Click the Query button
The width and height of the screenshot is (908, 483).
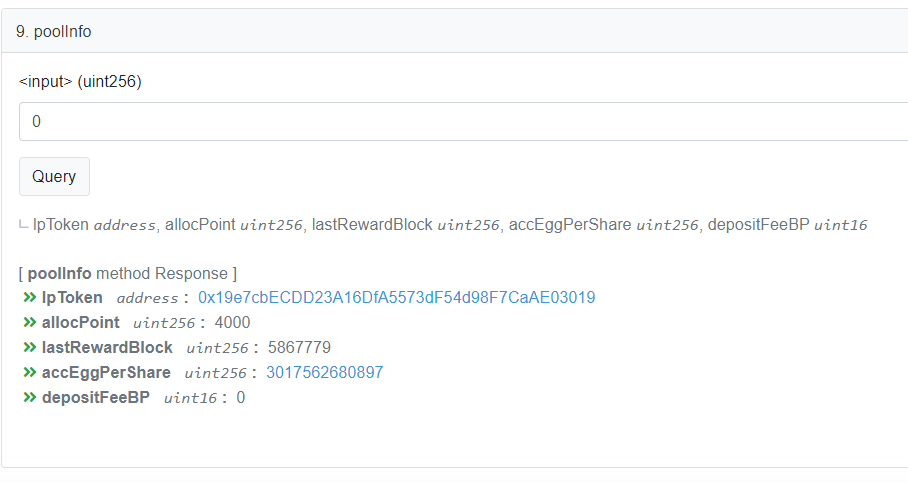click(54, 177)
